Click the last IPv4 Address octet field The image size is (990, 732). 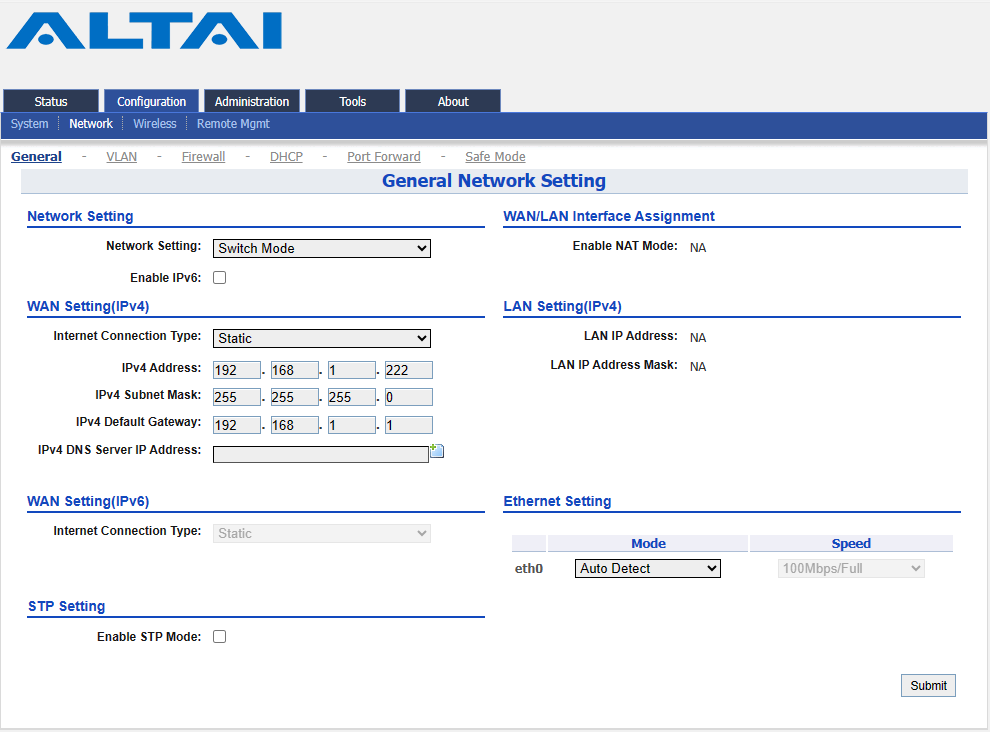click(409, 370)
